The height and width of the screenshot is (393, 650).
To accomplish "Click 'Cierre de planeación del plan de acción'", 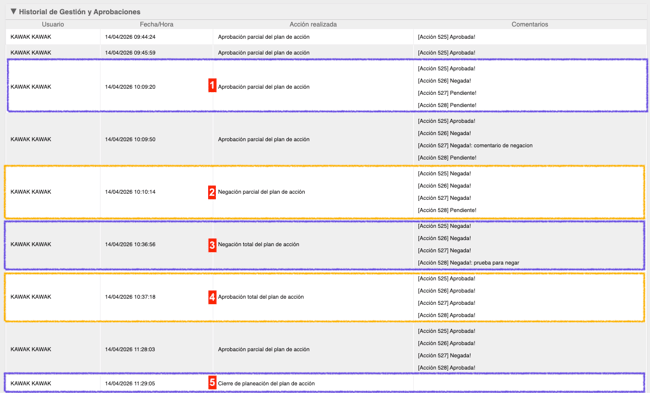I will point(266,383).
